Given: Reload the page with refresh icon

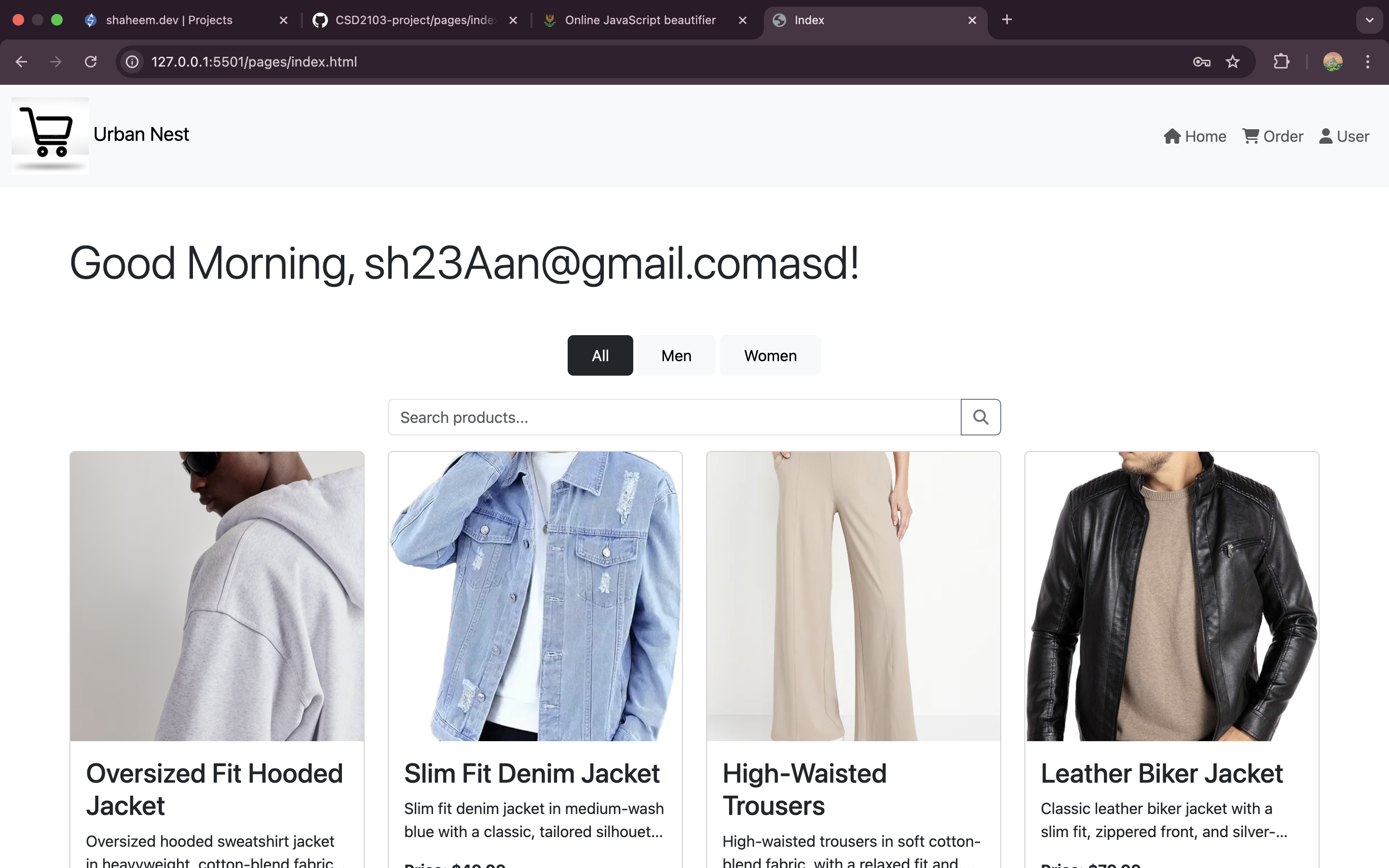Looking at the screenshot, I should point(91,61).
